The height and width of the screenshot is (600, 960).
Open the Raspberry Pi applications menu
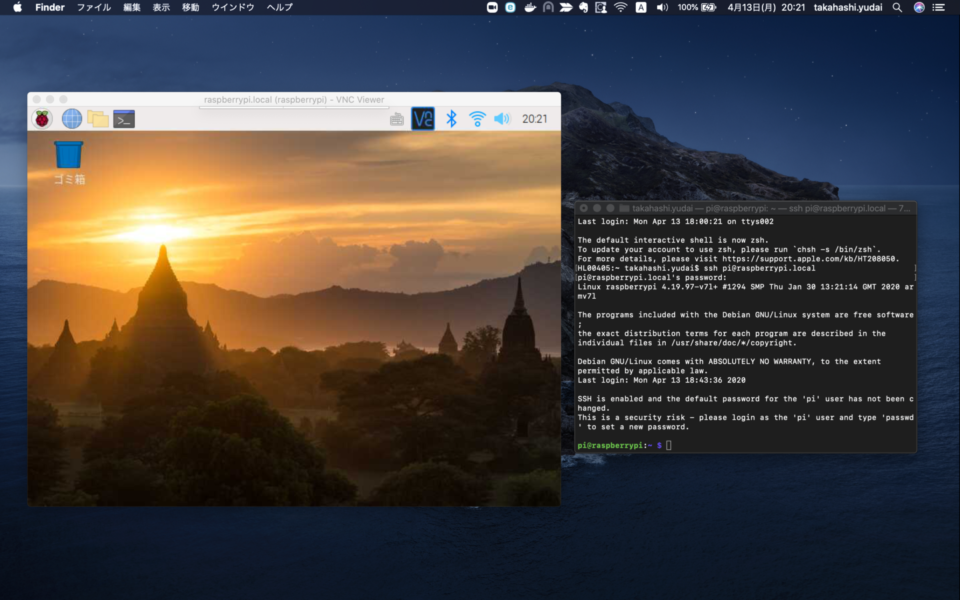(42, 117)
